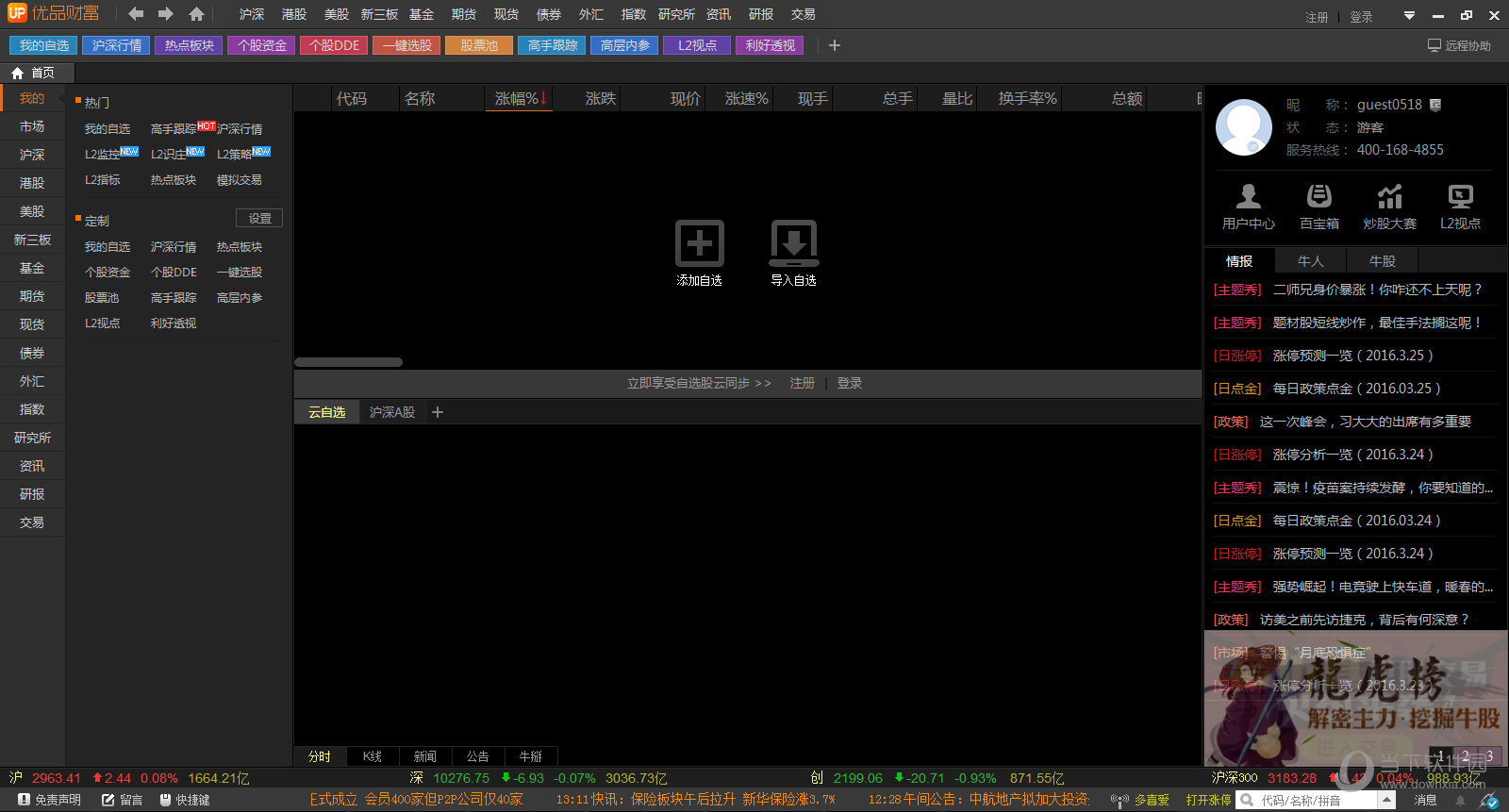Open 用户中心 user center icon
The image size is (1509, 812).
[x=1249, y=196]
